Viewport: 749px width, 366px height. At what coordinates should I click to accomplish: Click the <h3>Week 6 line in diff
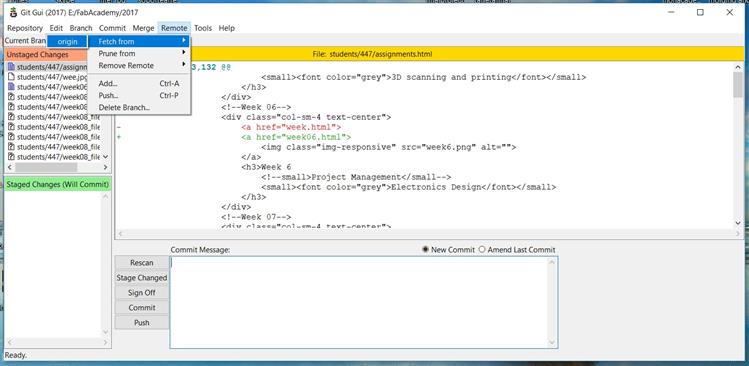click(x=266, y=167)
